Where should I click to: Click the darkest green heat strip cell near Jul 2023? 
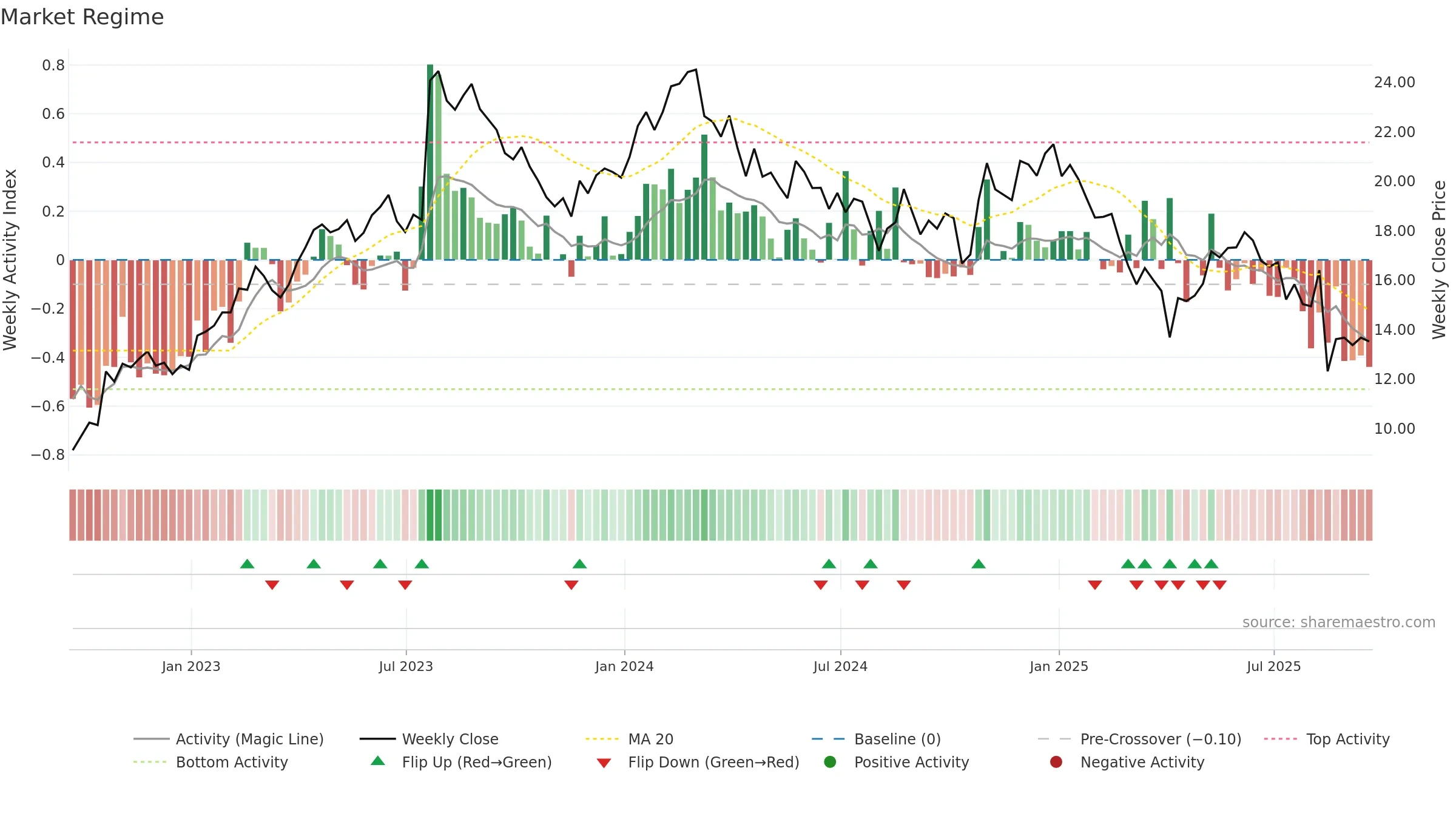[x=430, y=515]
